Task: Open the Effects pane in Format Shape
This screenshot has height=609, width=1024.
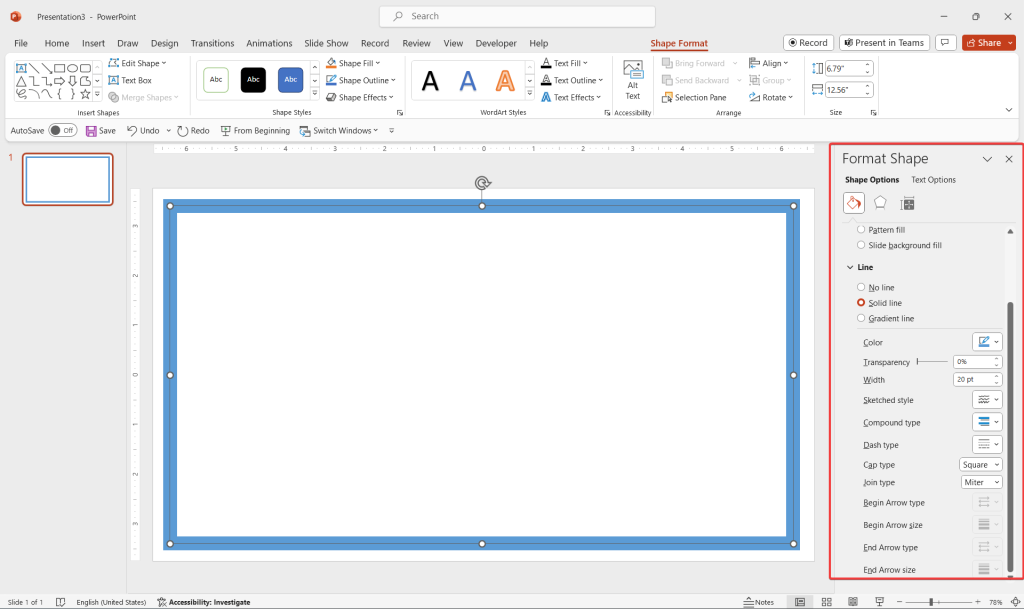Action: click(880, 202)
